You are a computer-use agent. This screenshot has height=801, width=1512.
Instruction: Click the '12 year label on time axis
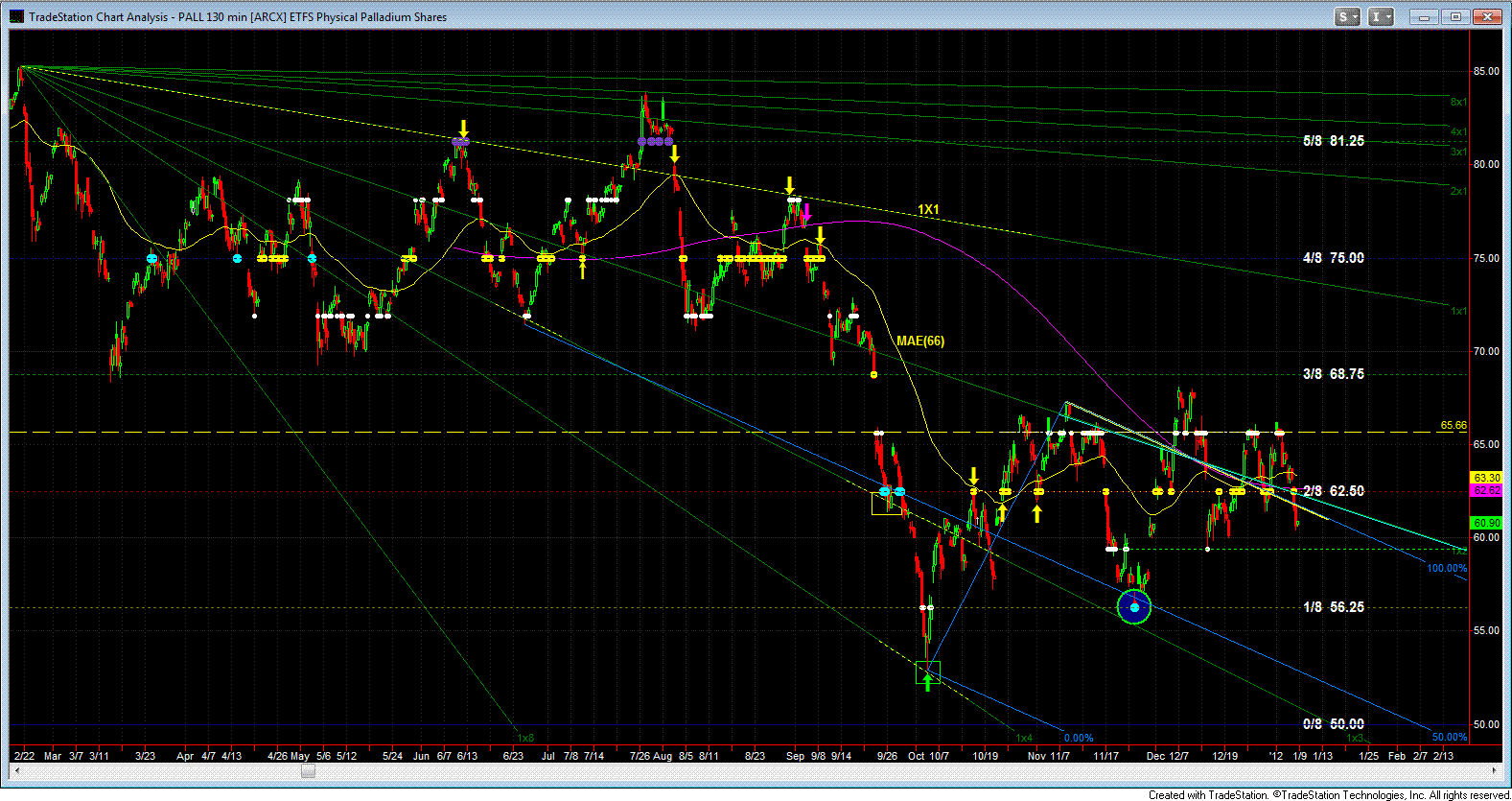[x=1275, y=756]
